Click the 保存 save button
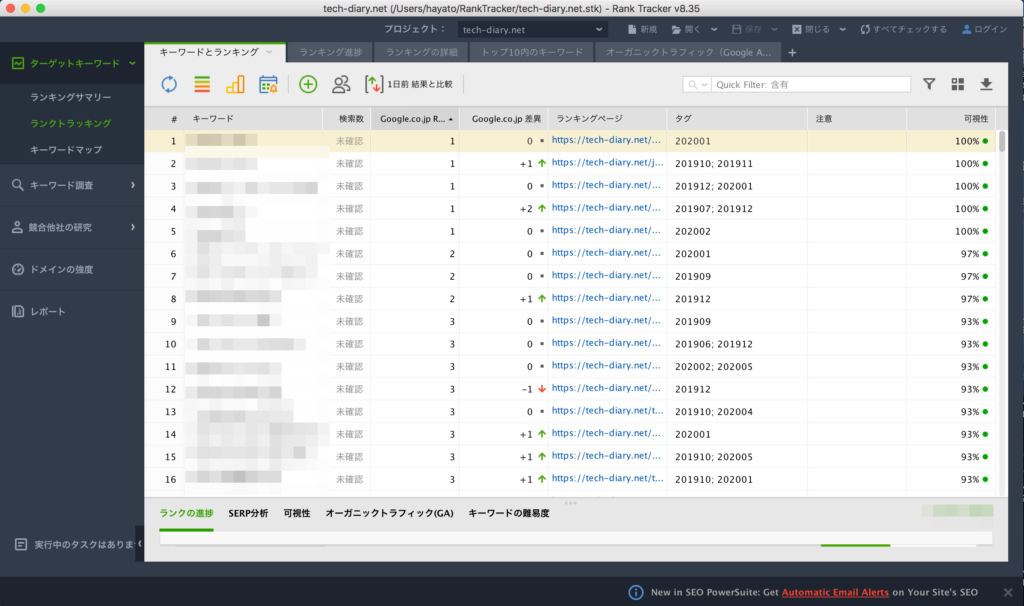1024x606 pixels. 746,29
